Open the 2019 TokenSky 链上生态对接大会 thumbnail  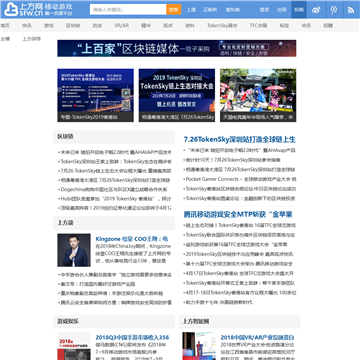(x=177, y=95)
